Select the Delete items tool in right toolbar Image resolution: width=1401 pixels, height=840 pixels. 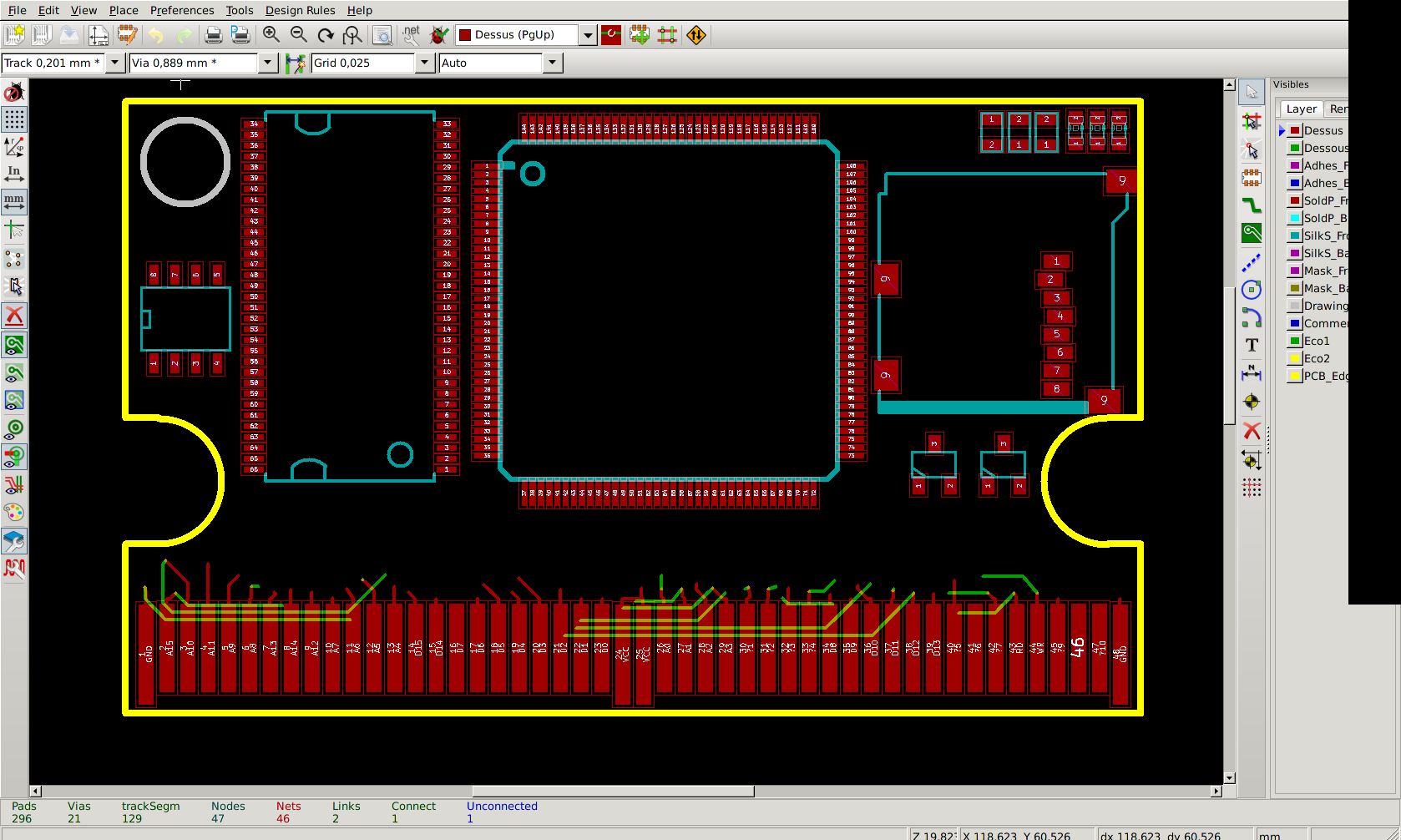pos(1252,430)
